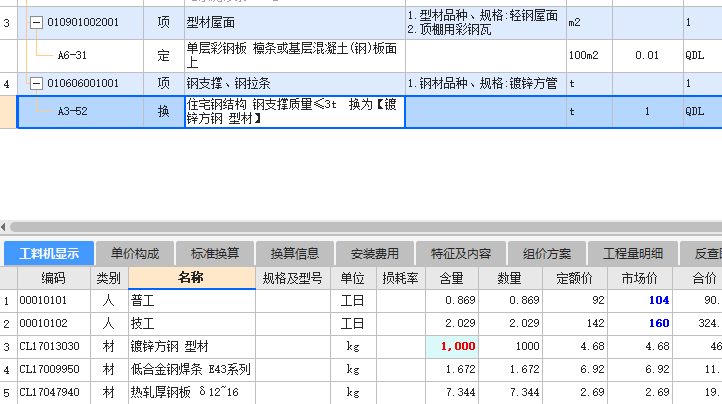The height and width of the screenshot is (404, 722).
Task: Collapse the 010901002001 tree row
Action: 36,22
